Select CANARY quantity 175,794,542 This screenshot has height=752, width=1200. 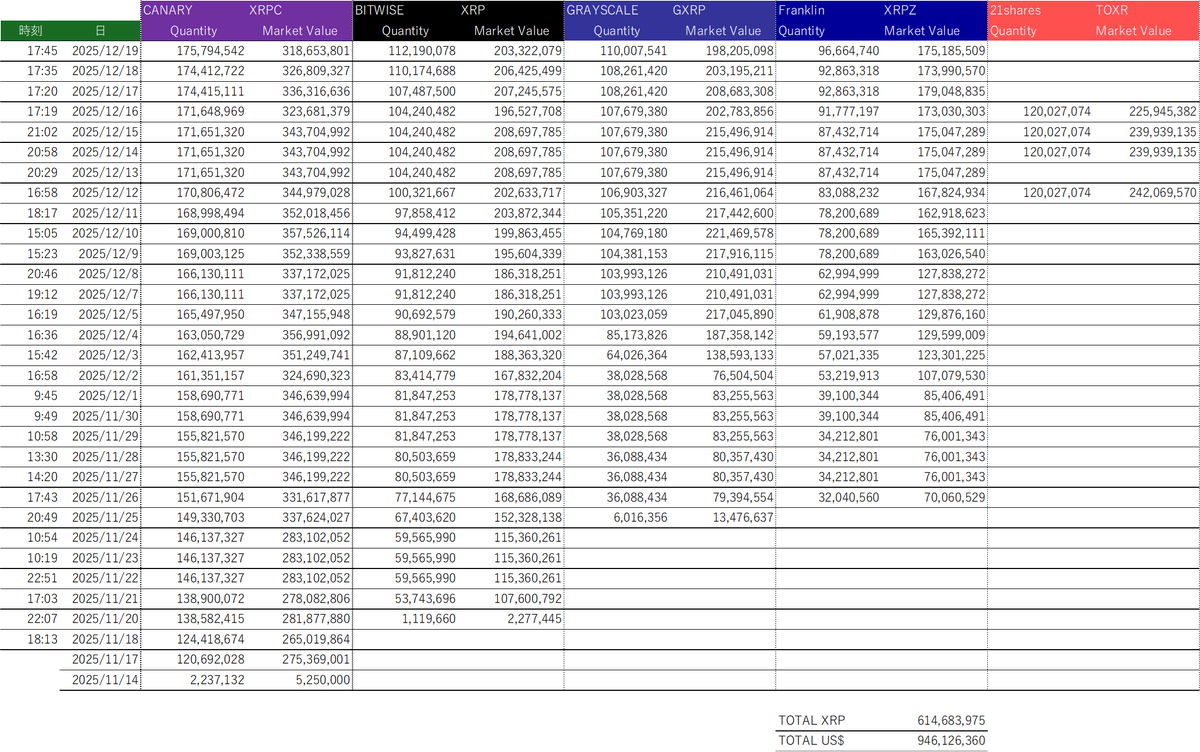(x=209, y=51)
